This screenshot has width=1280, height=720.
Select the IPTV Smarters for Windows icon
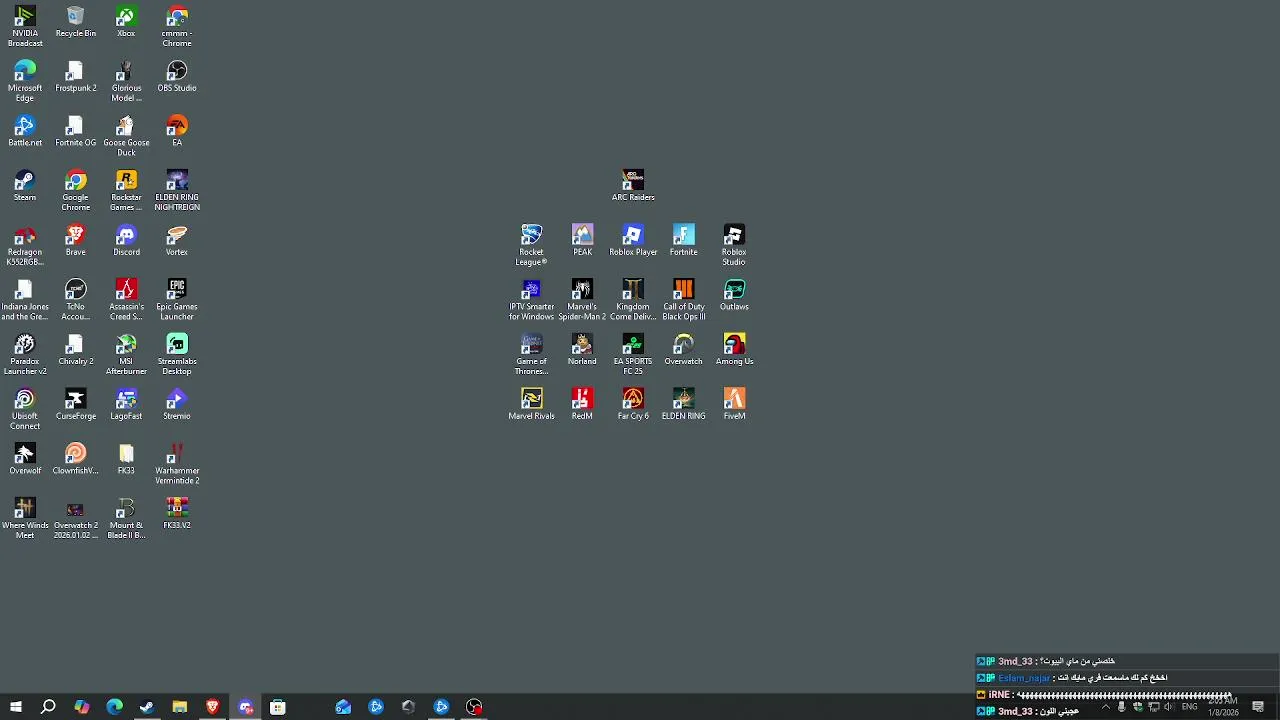[x=531, y=300]
